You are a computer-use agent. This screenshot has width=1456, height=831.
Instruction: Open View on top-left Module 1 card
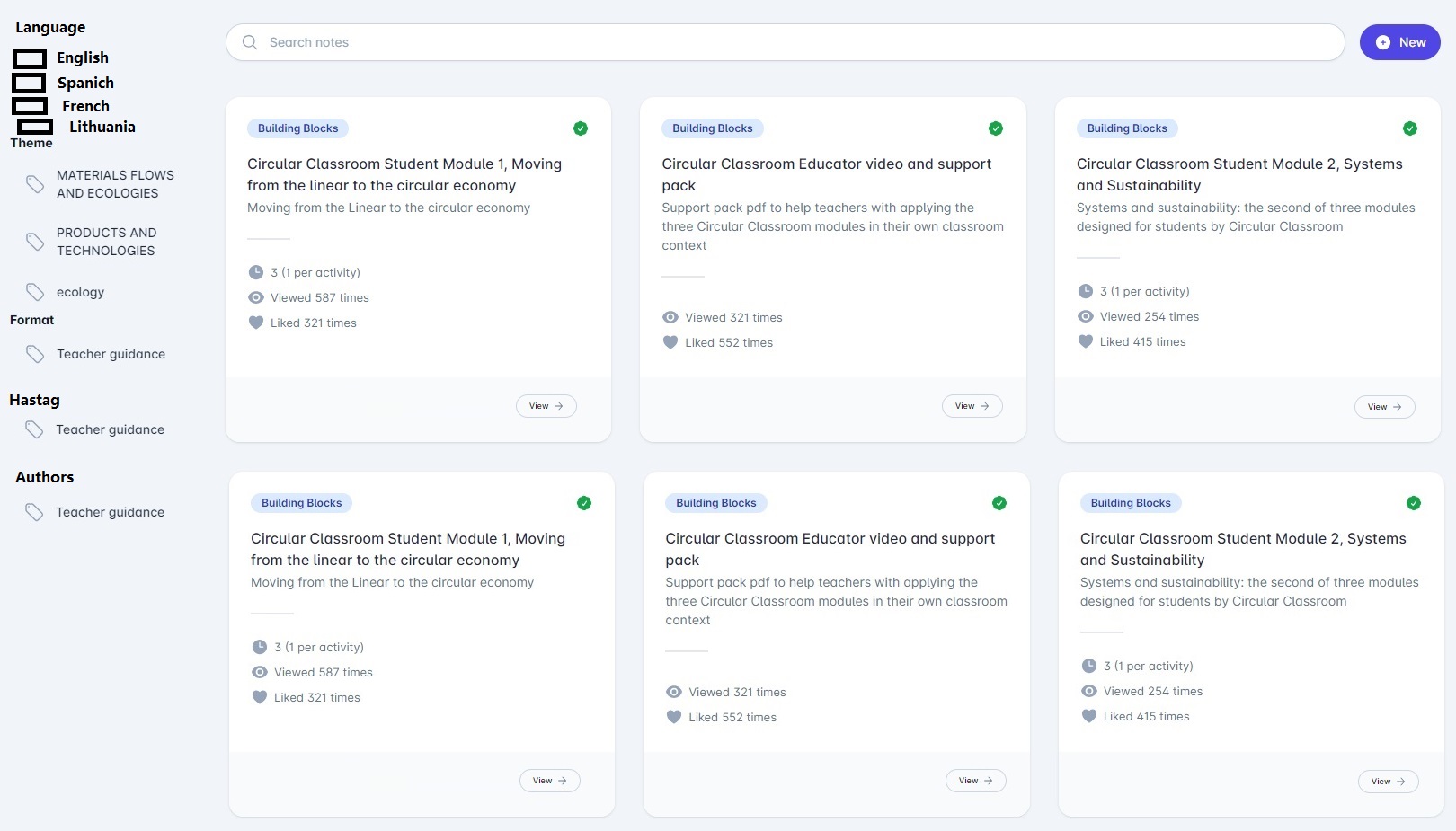coord(546,406)
